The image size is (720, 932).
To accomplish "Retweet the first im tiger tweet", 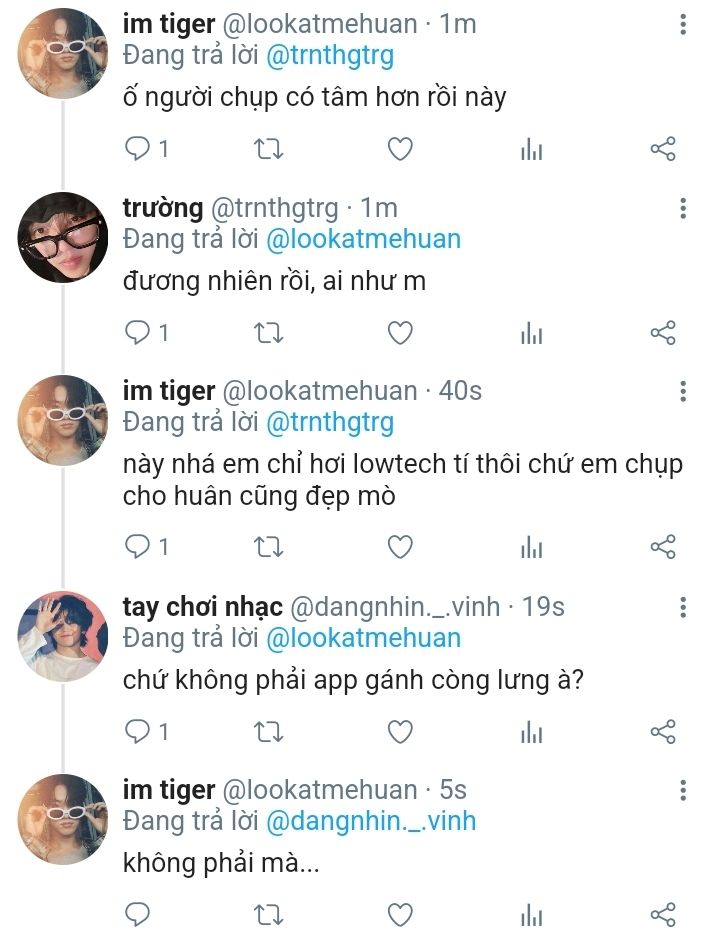I will click(x=269, y=150).
